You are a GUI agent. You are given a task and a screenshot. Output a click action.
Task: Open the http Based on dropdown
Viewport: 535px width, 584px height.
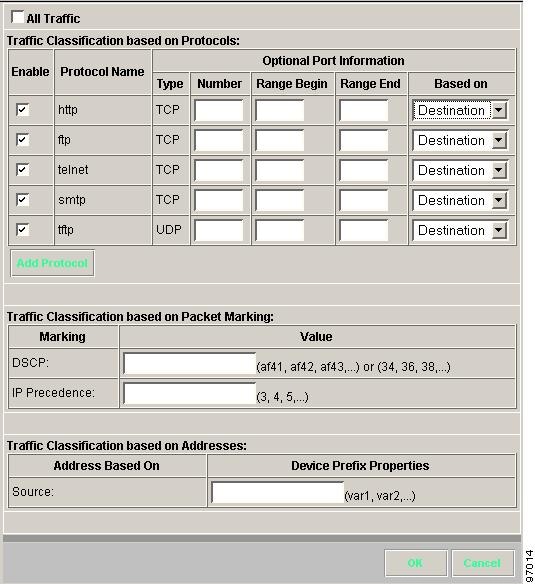click(460, 110)
